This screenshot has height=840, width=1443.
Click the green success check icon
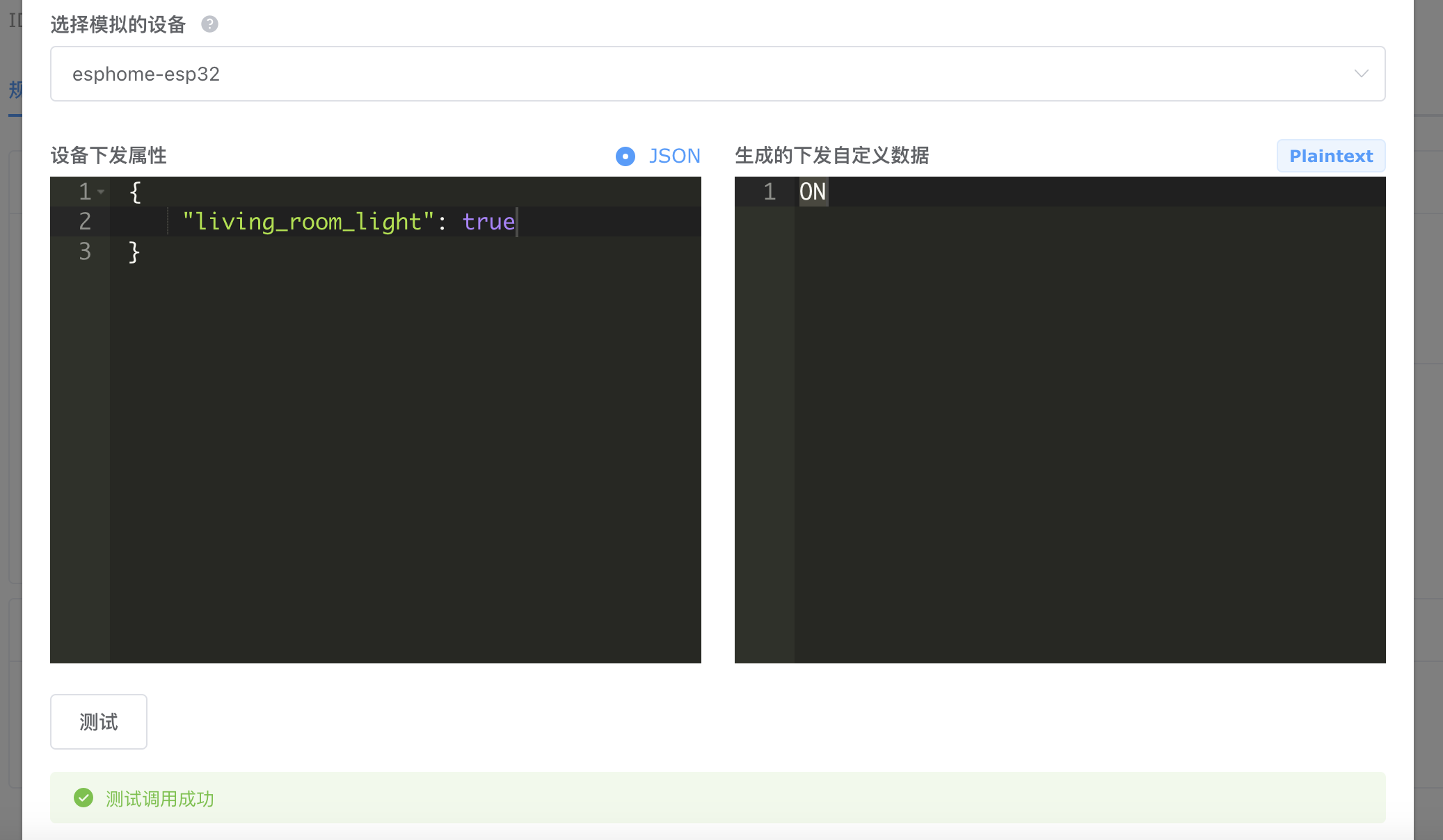[83, 798]
